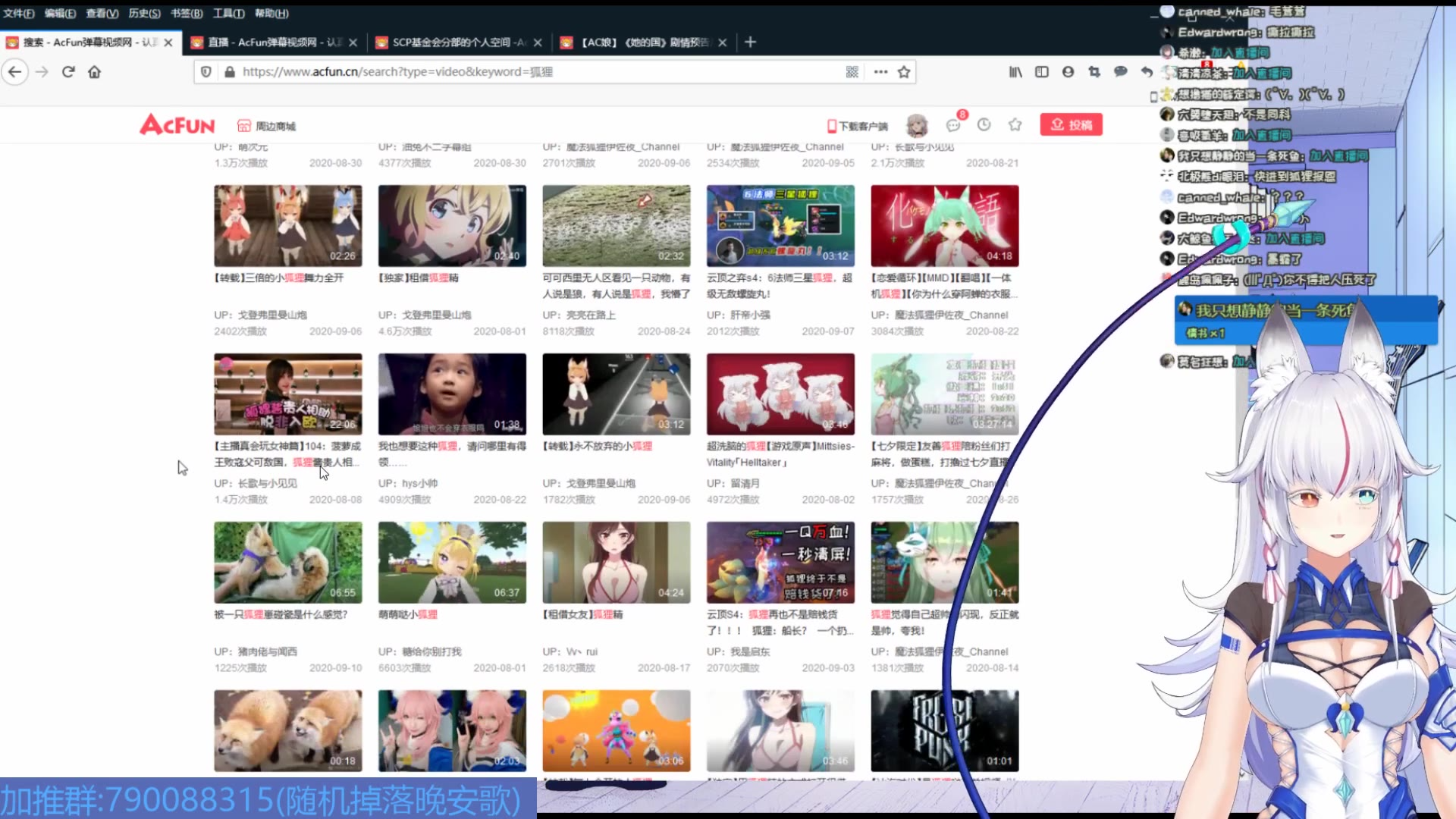Play the 01:38 little girl thumbnail
Viewport: 1456px width, 819px height.
pyautogui.click(x=453, y=394)
